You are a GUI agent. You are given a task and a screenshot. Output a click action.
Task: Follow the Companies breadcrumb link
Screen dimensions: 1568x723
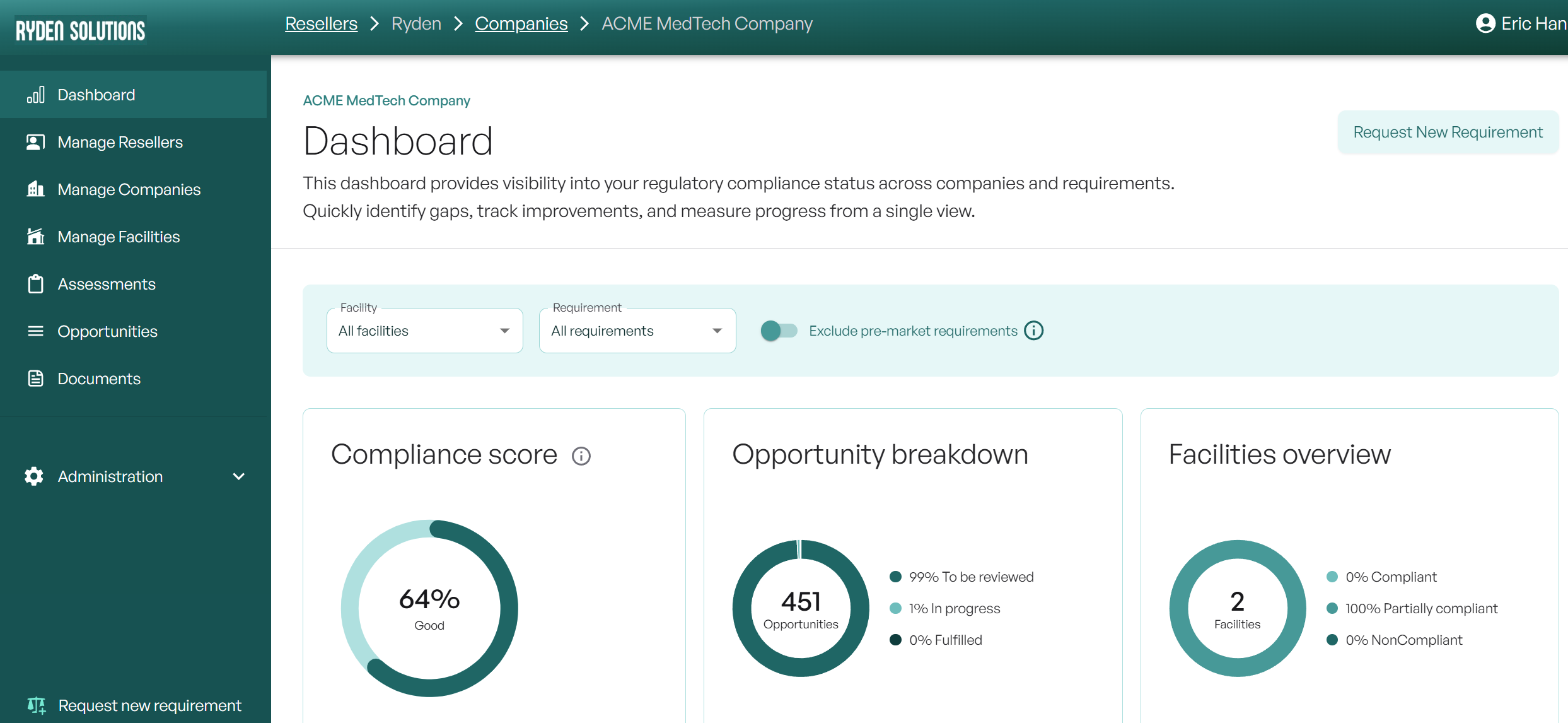(521, 23)
